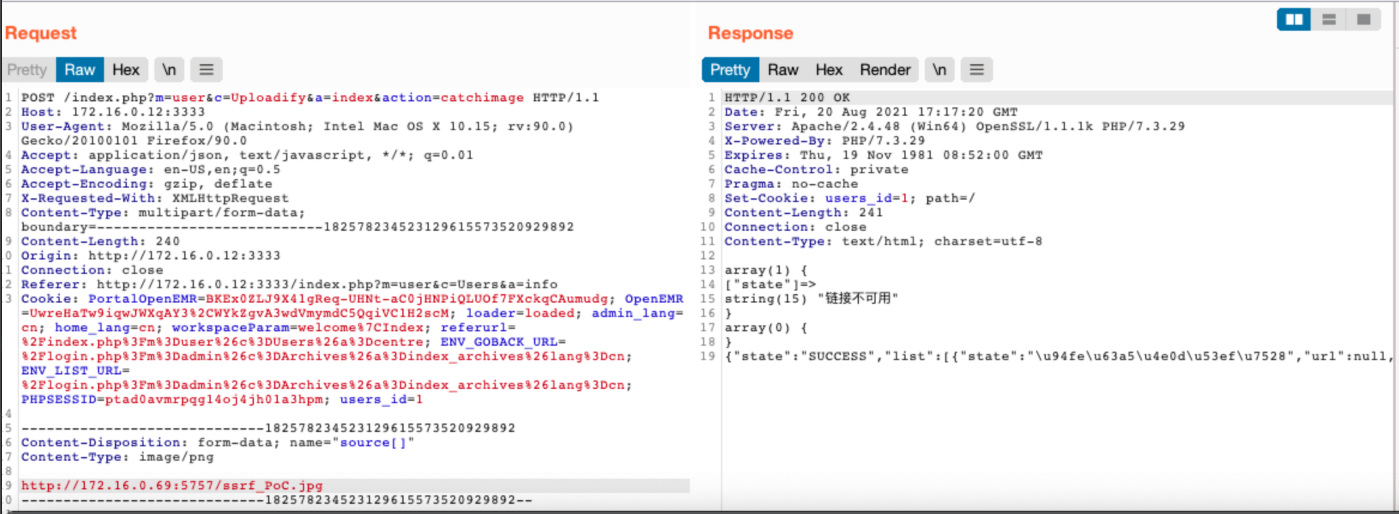Click the Server: Apache/2.4.48 header line
This screenshot has height=514, width=1399.
pyautogui.click(x=954, y=126)
